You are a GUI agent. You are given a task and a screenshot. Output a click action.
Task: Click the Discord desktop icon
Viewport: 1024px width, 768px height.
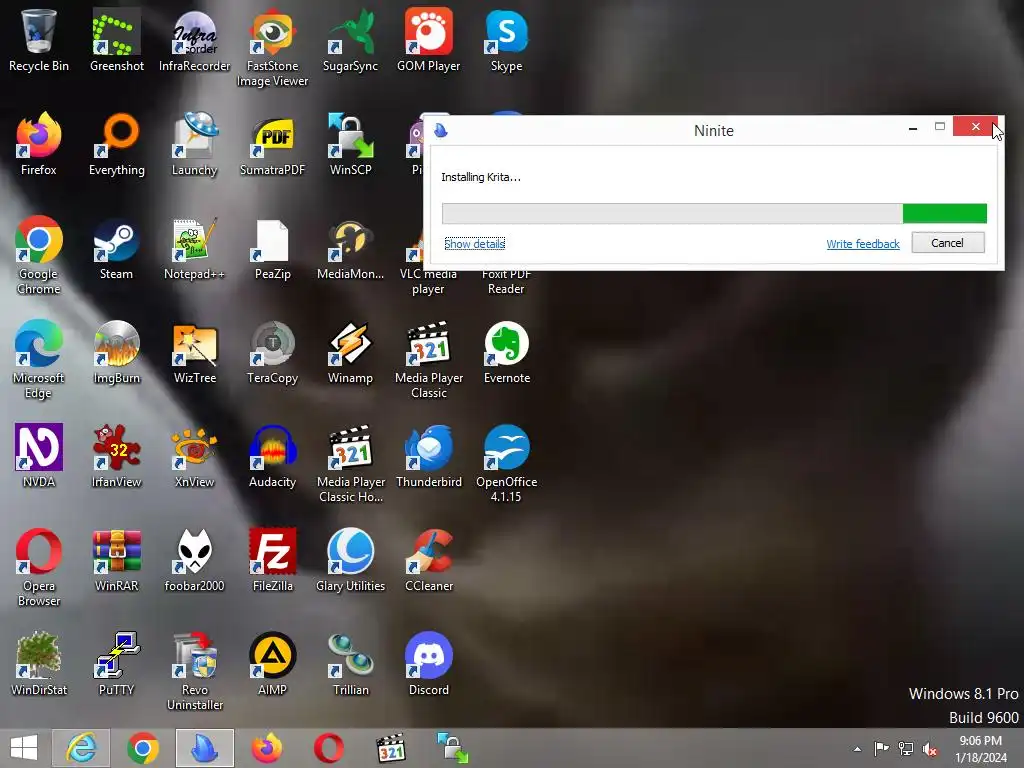[x=428, y=664]
